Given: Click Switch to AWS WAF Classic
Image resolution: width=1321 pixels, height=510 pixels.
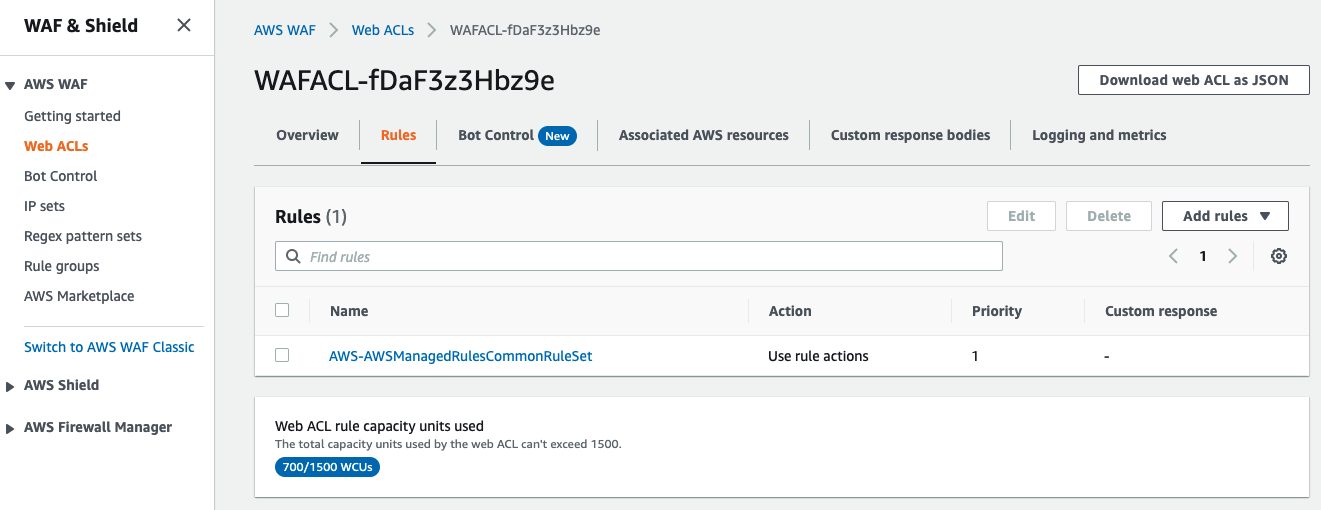Looking at the screenshot, I should point(109,347).
